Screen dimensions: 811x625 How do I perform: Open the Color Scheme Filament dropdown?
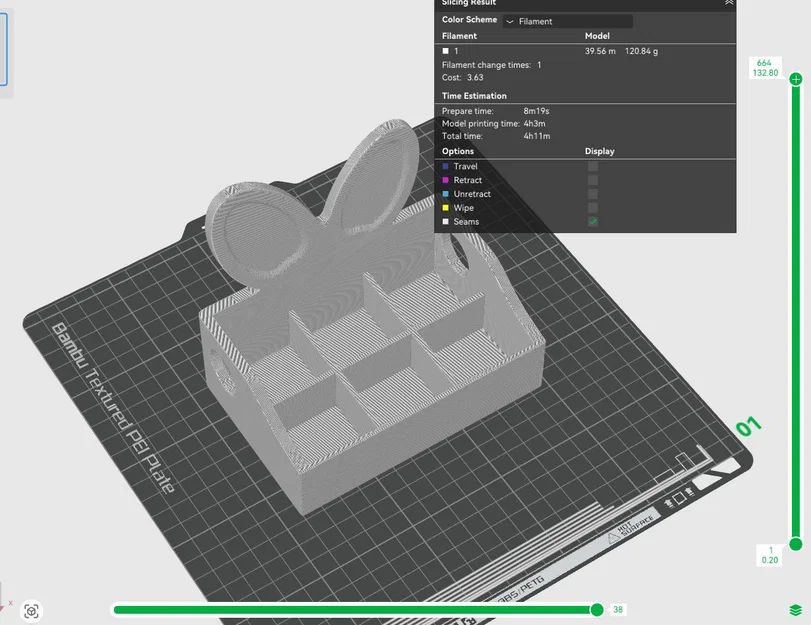tap(567, 21)
